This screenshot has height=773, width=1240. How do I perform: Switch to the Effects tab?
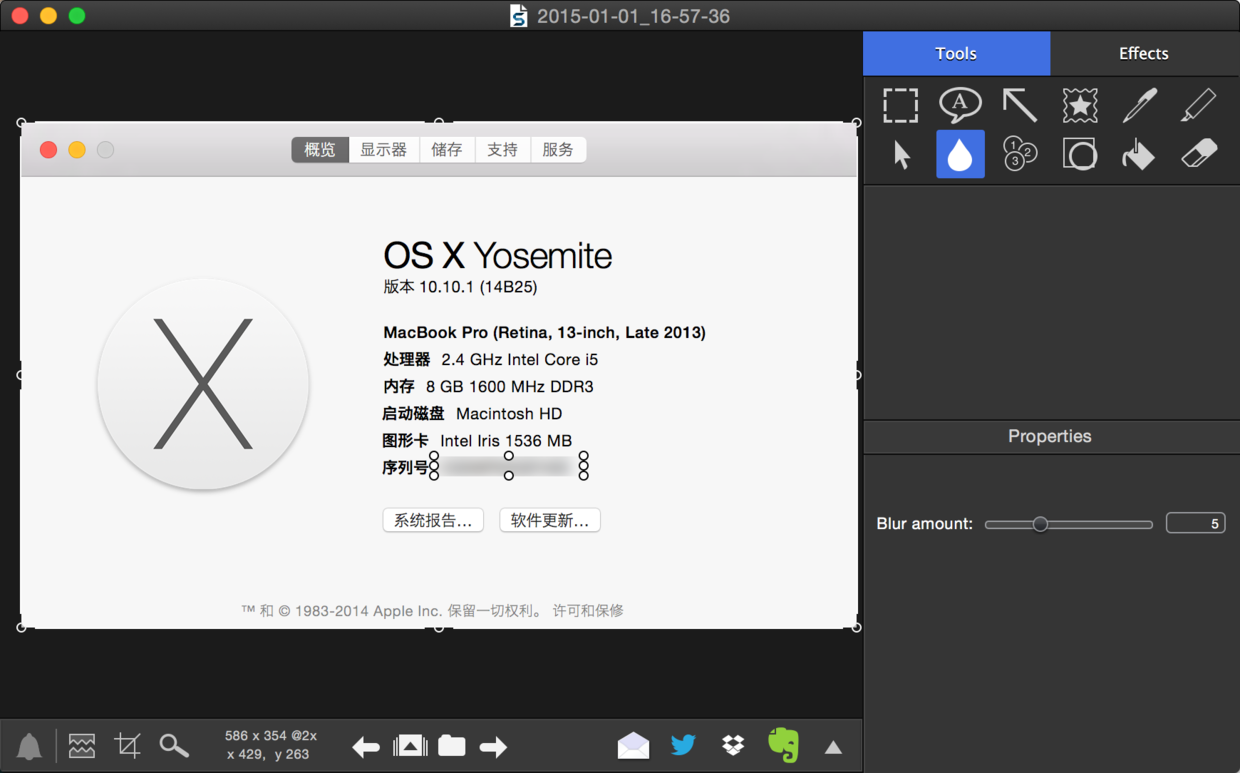pos(1144,54)
